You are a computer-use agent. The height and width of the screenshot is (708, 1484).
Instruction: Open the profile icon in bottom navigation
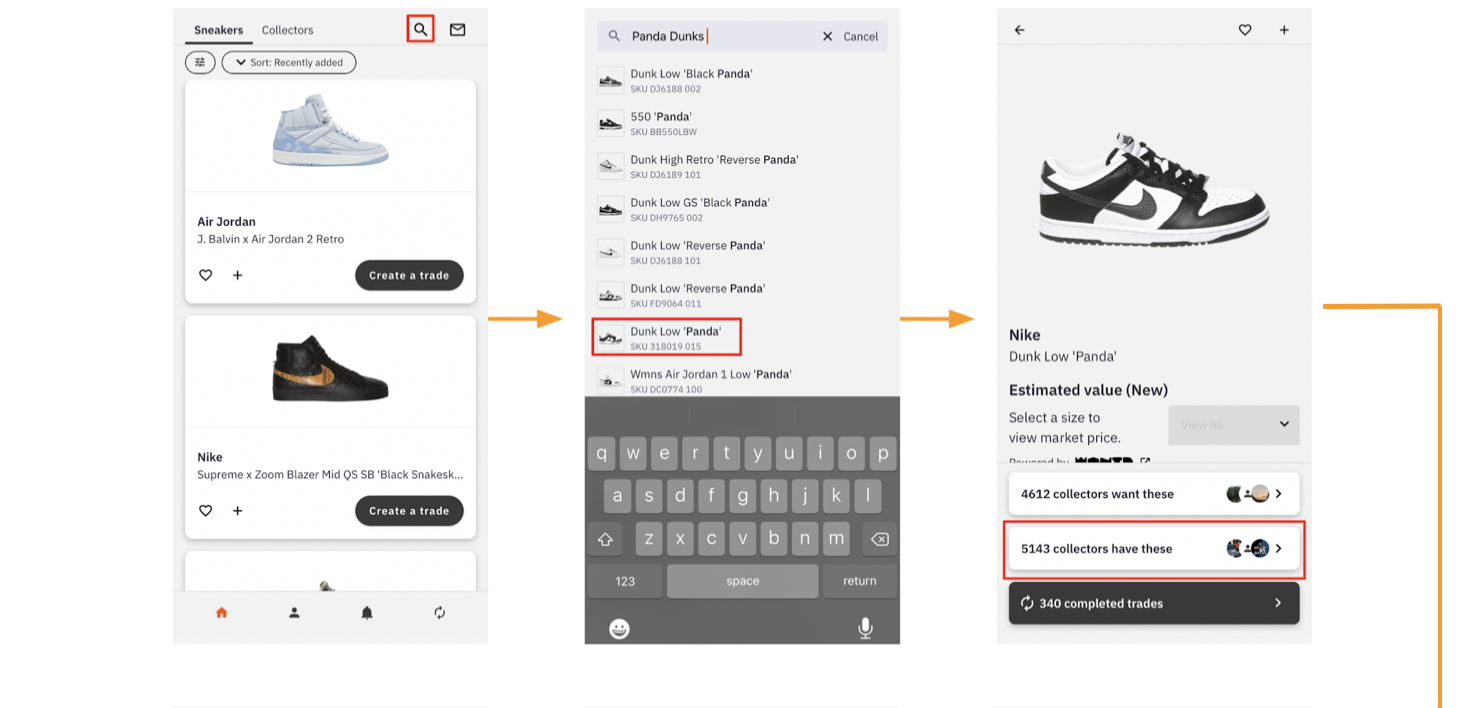tap(294, 613)
